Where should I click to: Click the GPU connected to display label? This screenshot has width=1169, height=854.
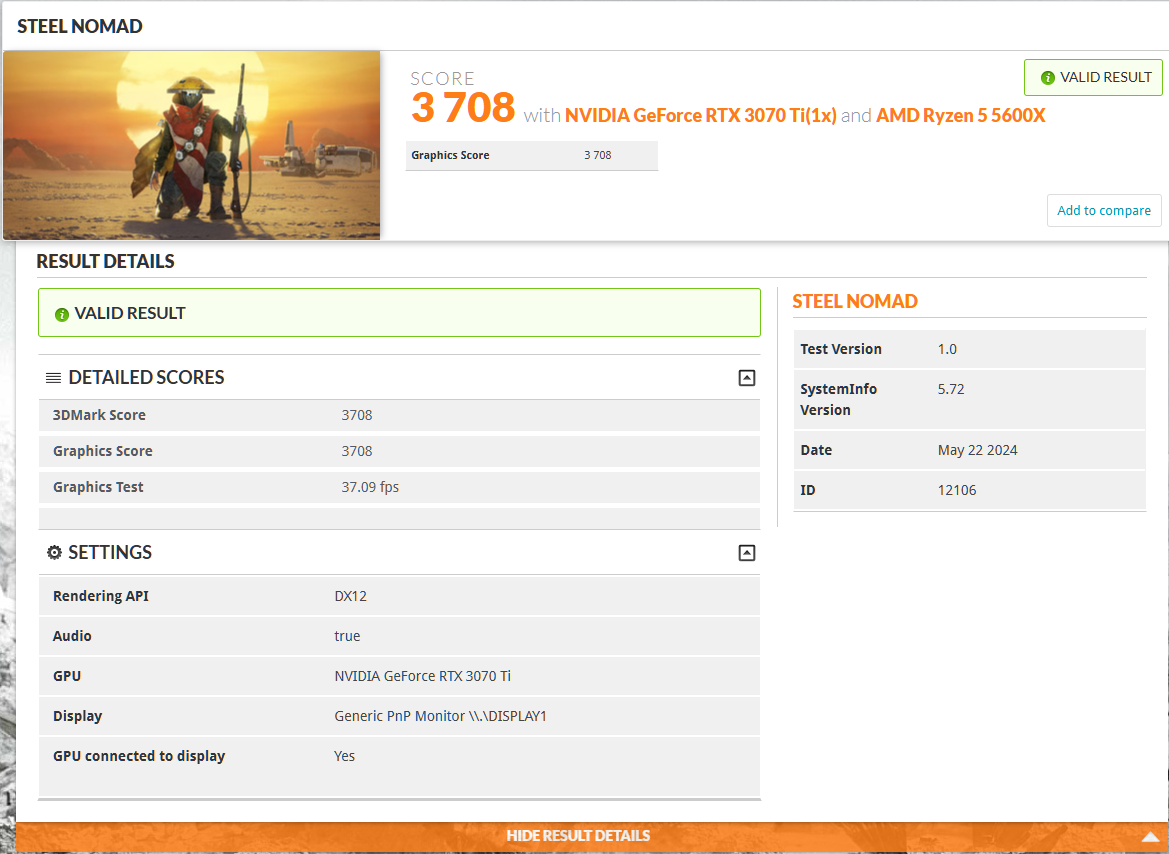139,756
